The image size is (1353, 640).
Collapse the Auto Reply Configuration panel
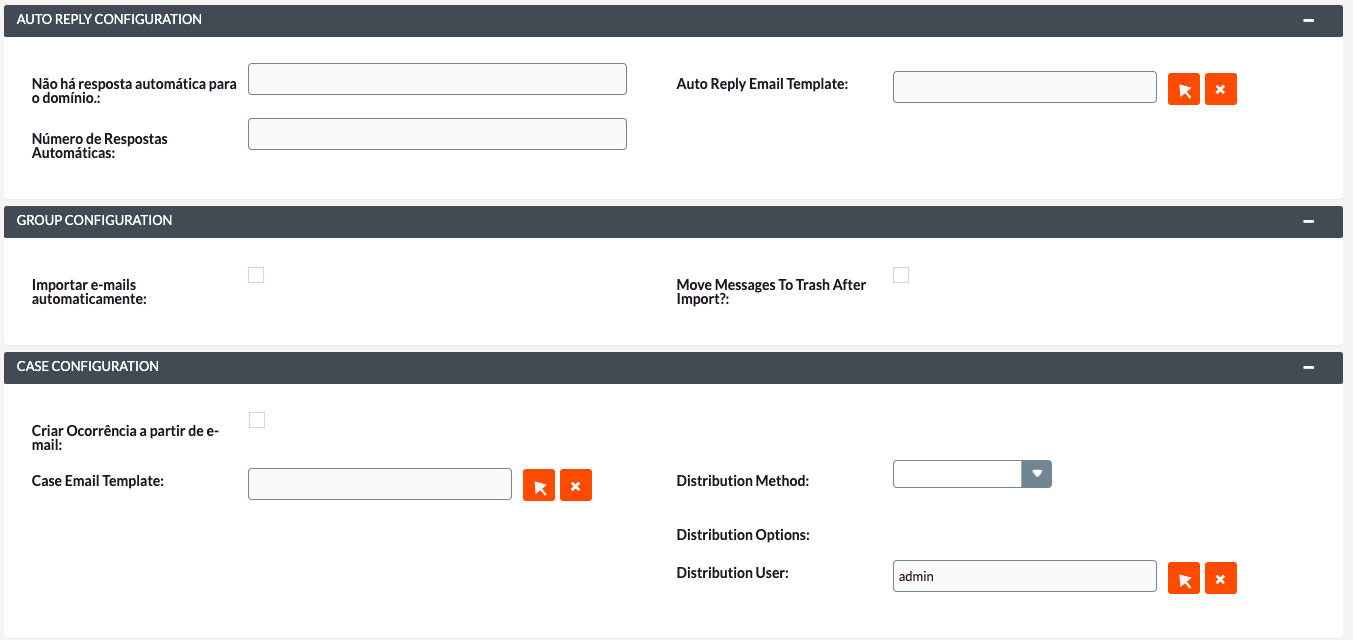(1308, 20)
